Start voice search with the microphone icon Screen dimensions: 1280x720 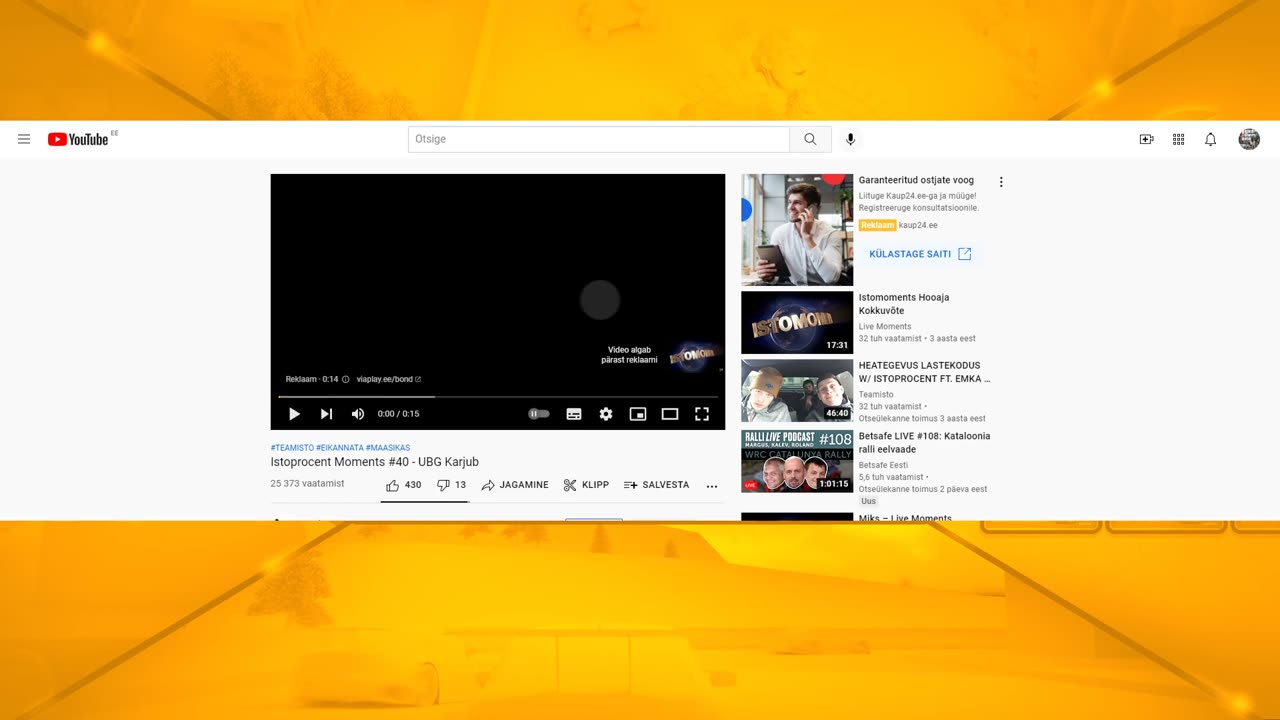(851, 139)
